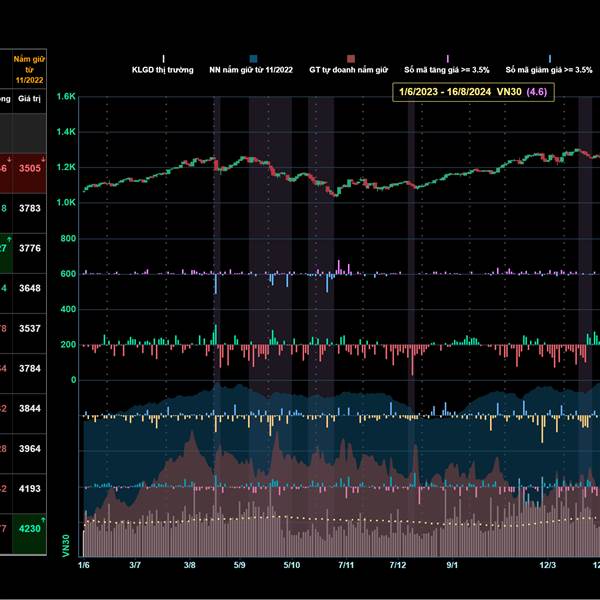Click the 800 y-axis label
Screen dimensions: 600x600
[68, 239]
